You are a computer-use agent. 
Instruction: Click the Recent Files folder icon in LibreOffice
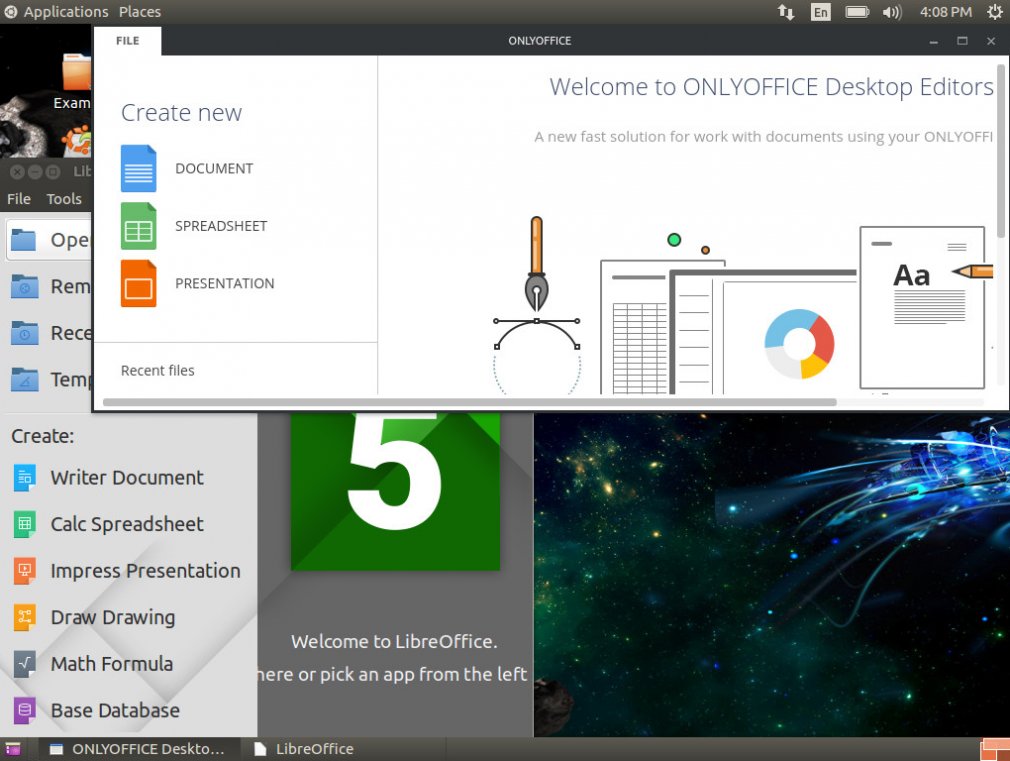(24, 332)
